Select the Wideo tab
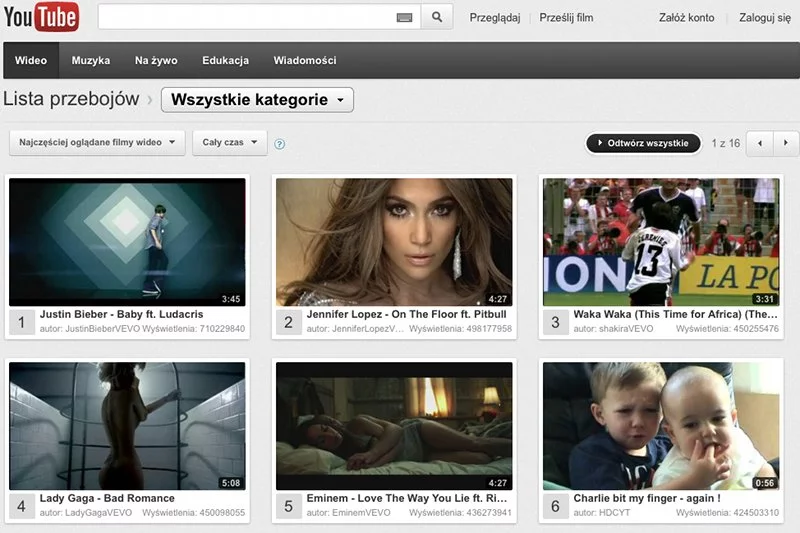800x533 pixels. coord(31,60)
